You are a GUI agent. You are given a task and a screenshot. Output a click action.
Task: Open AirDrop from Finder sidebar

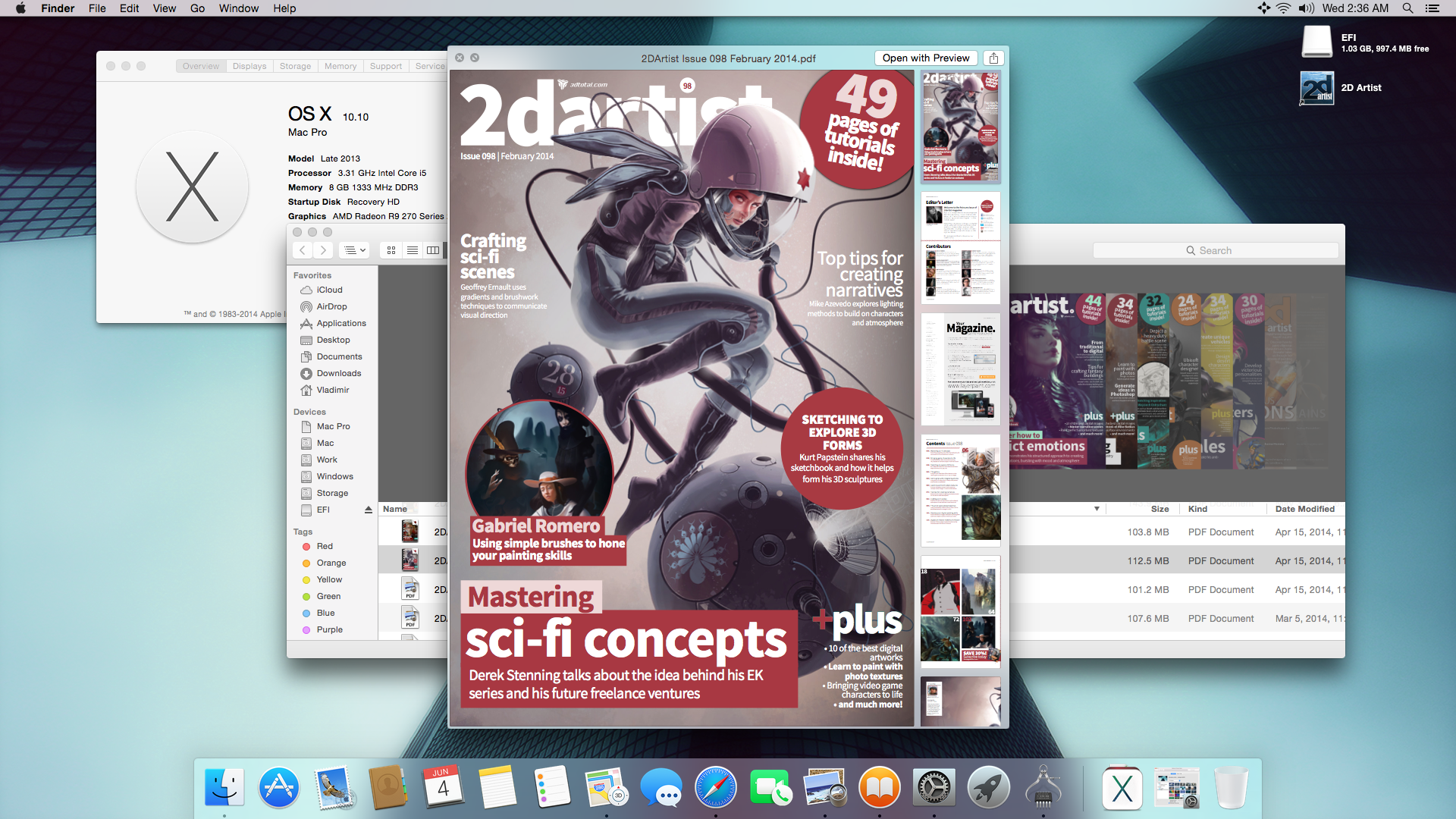tap(331, 306)
